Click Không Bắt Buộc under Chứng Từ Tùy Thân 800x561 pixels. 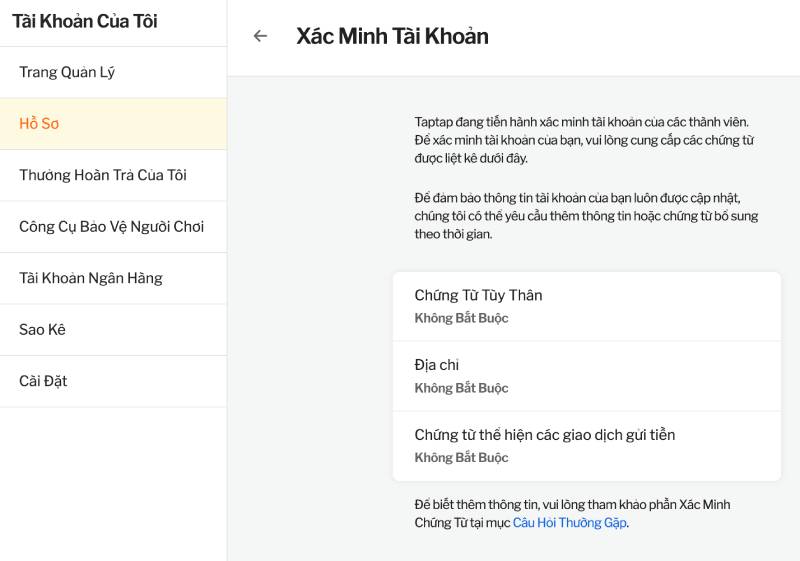click(x=461, y=318)
